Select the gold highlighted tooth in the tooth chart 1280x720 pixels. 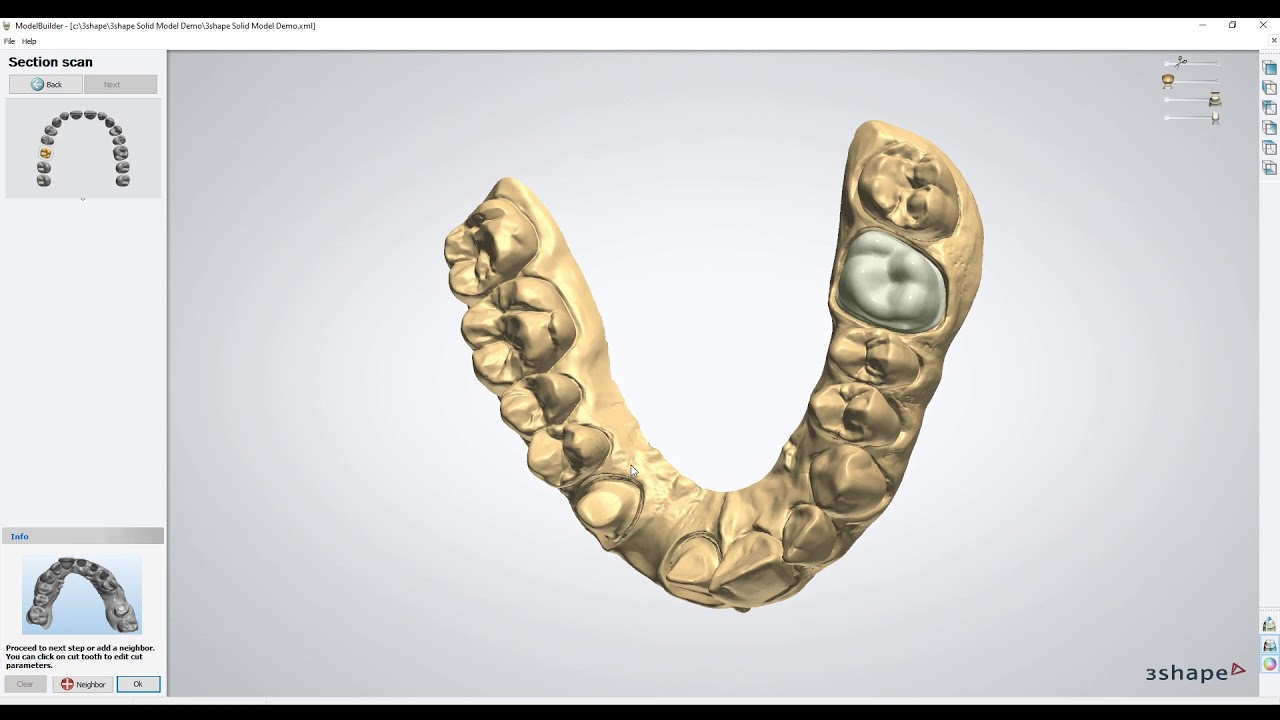click(x=46, y=153)
